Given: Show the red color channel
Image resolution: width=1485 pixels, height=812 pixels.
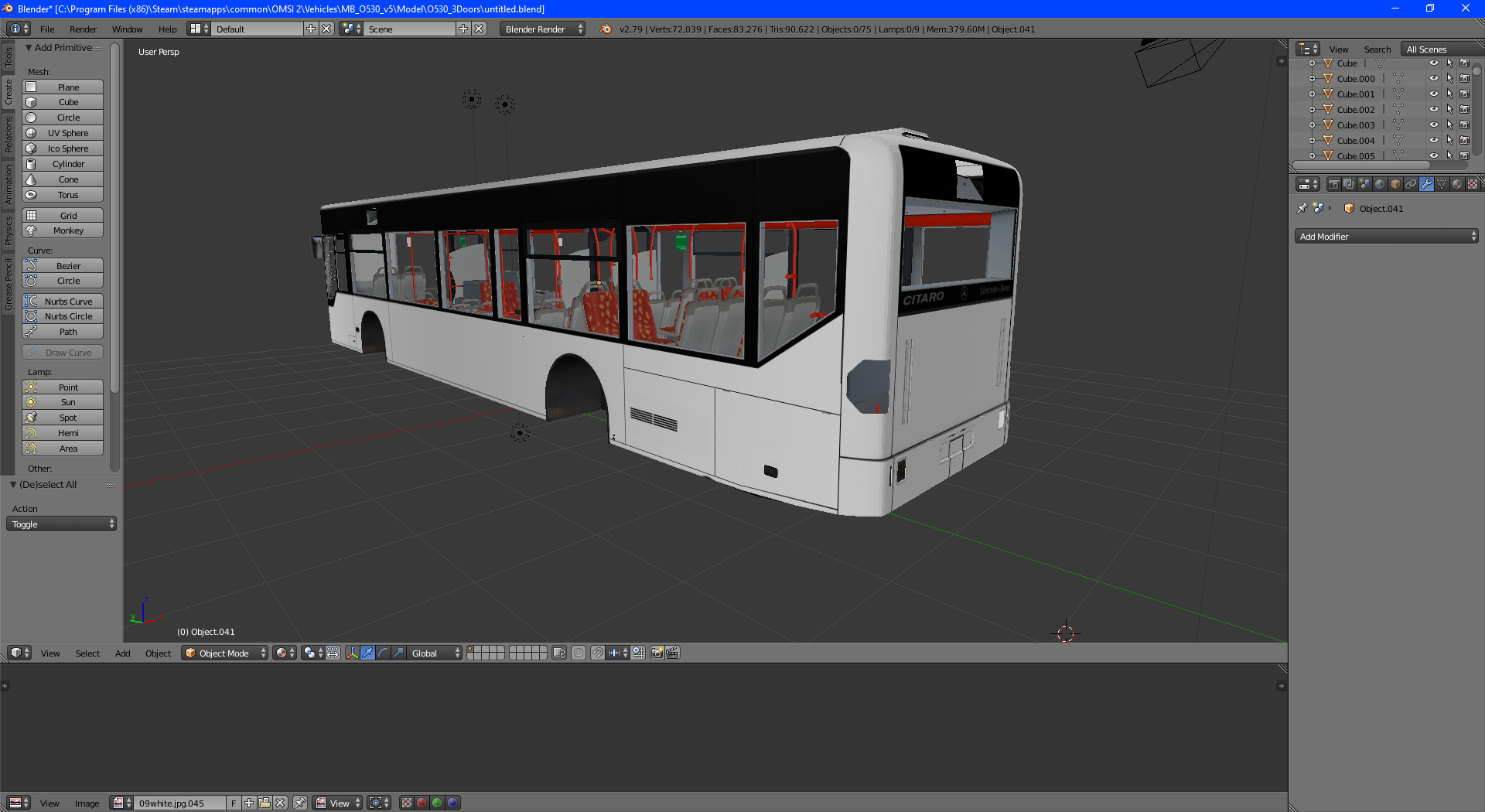Looking at the screenshot, I should [422, 803].
